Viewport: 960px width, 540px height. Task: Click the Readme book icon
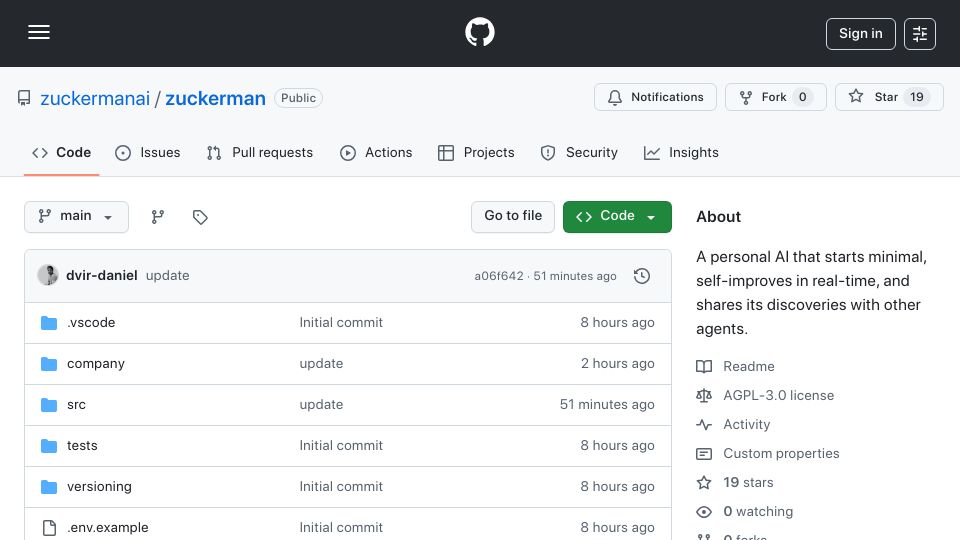pyautogui.click(x=704, y=367)
